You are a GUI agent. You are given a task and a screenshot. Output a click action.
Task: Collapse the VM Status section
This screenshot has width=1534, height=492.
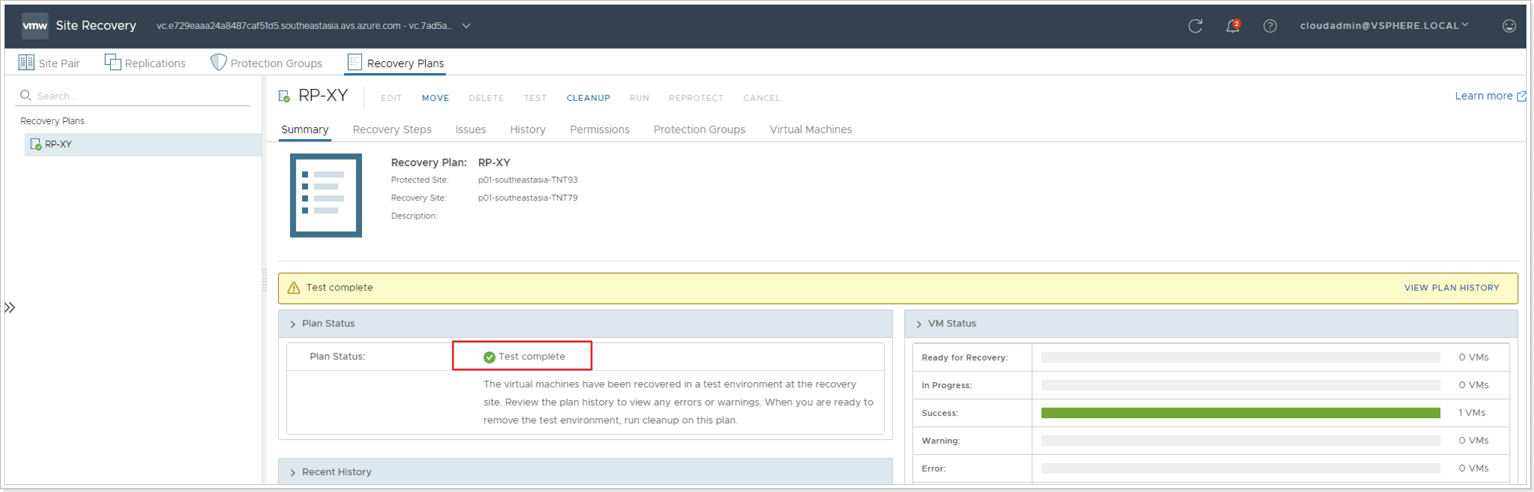pyautogui.click(x=919, y=324)
